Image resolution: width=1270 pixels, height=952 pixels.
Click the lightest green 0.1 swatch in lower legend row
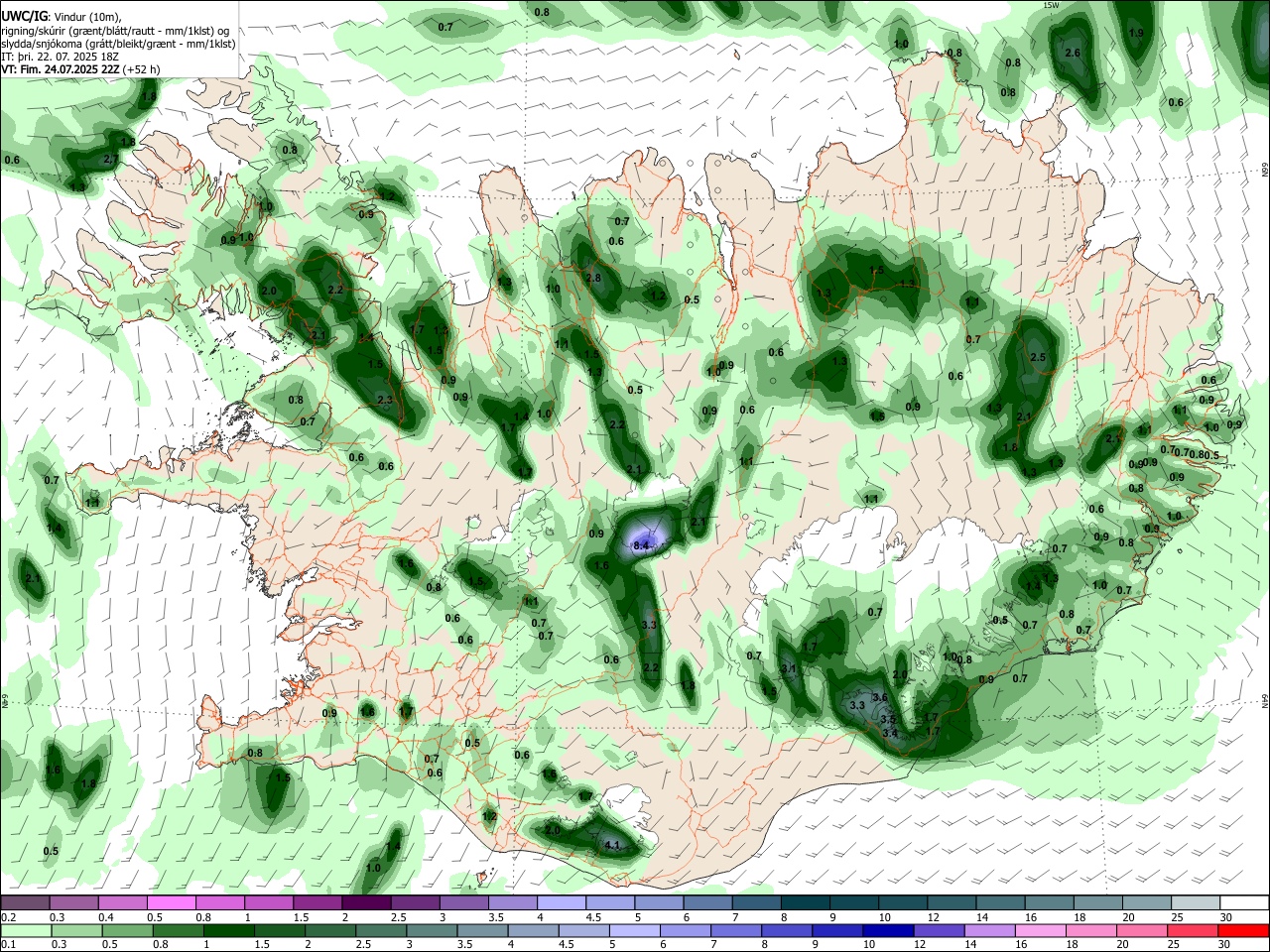[x=26, y=931]
